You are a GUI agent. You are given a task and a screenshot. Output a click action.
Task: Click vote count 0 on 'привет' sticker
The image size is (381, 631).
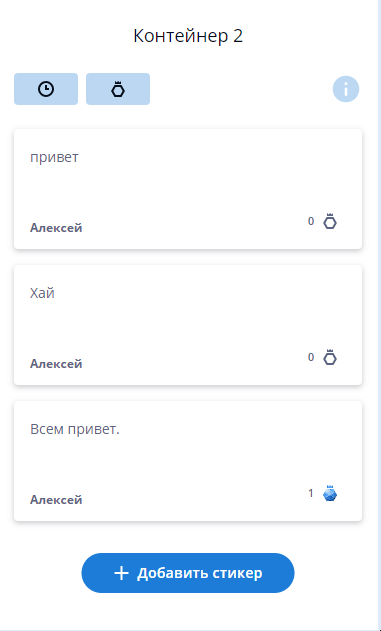(311, 221)
